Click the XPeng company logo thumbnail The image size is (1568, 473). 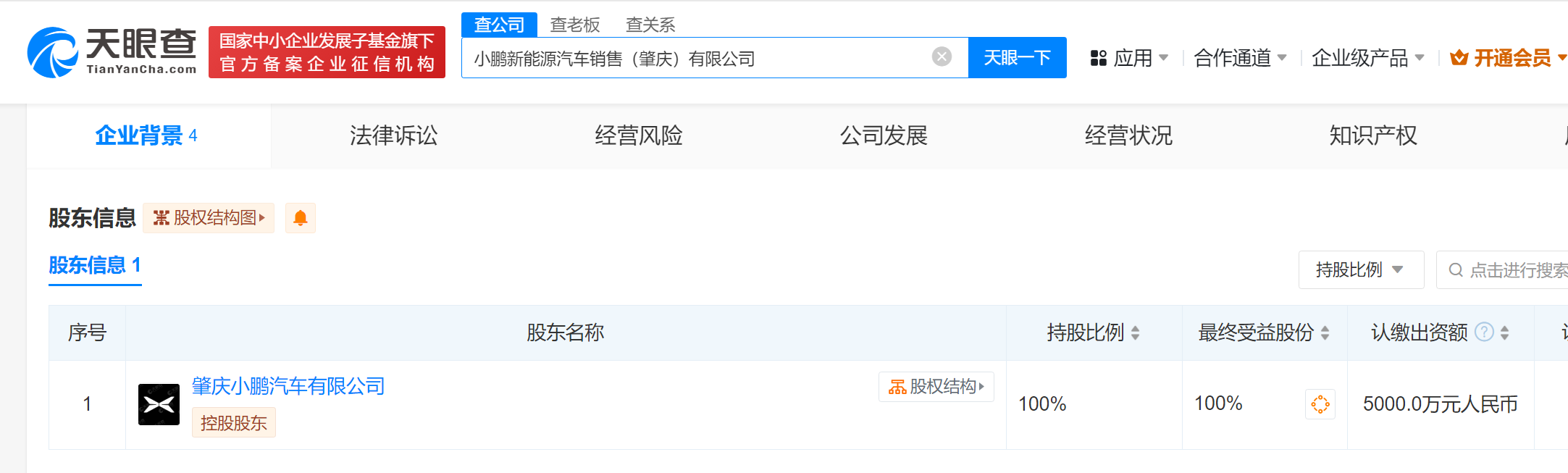[x=159, y=404]
